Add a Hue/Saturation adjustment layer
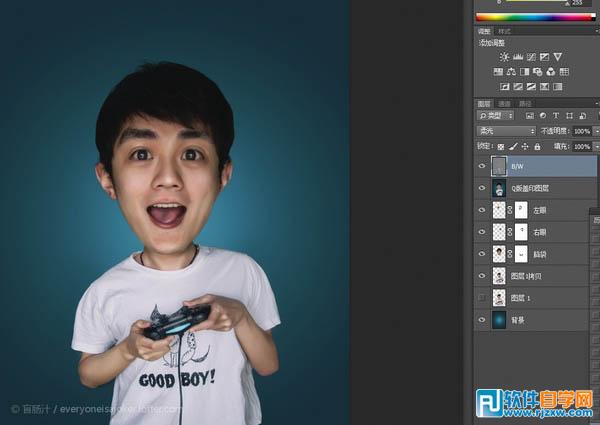This screenshot has width=600, height=425. click(498, 72)
